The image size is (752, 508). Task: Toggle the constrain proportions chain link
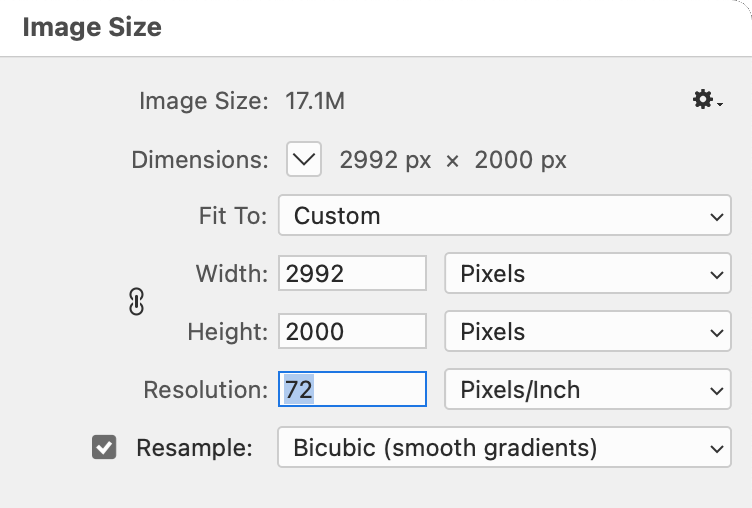pyautogui.click(x=137, y=302)
